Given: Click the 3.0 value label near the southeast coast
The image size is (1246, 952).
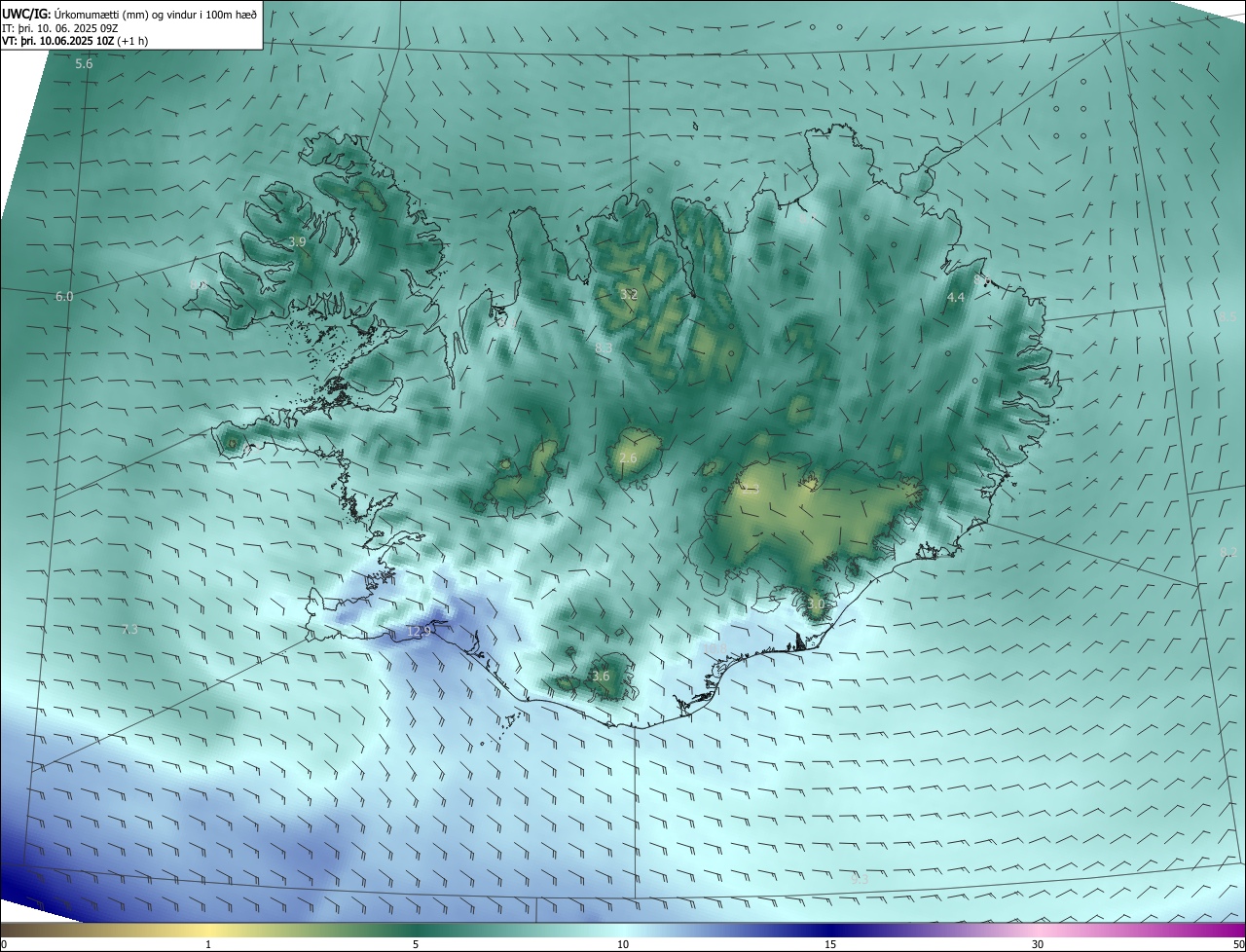Looking at the screenshot, I should coord(816,604).
